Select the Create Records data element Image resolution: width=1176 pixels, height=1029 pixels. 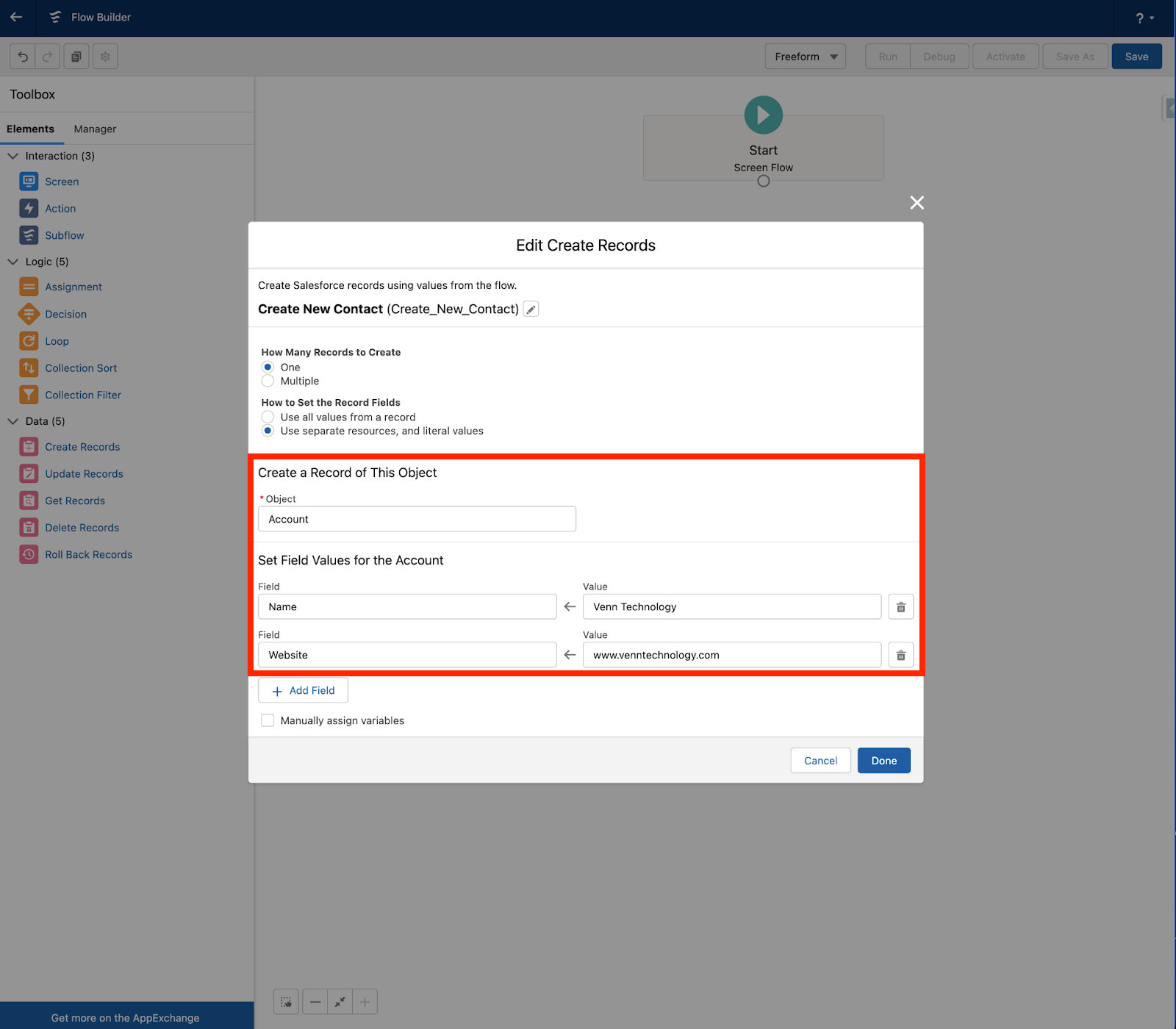[82, 446]
